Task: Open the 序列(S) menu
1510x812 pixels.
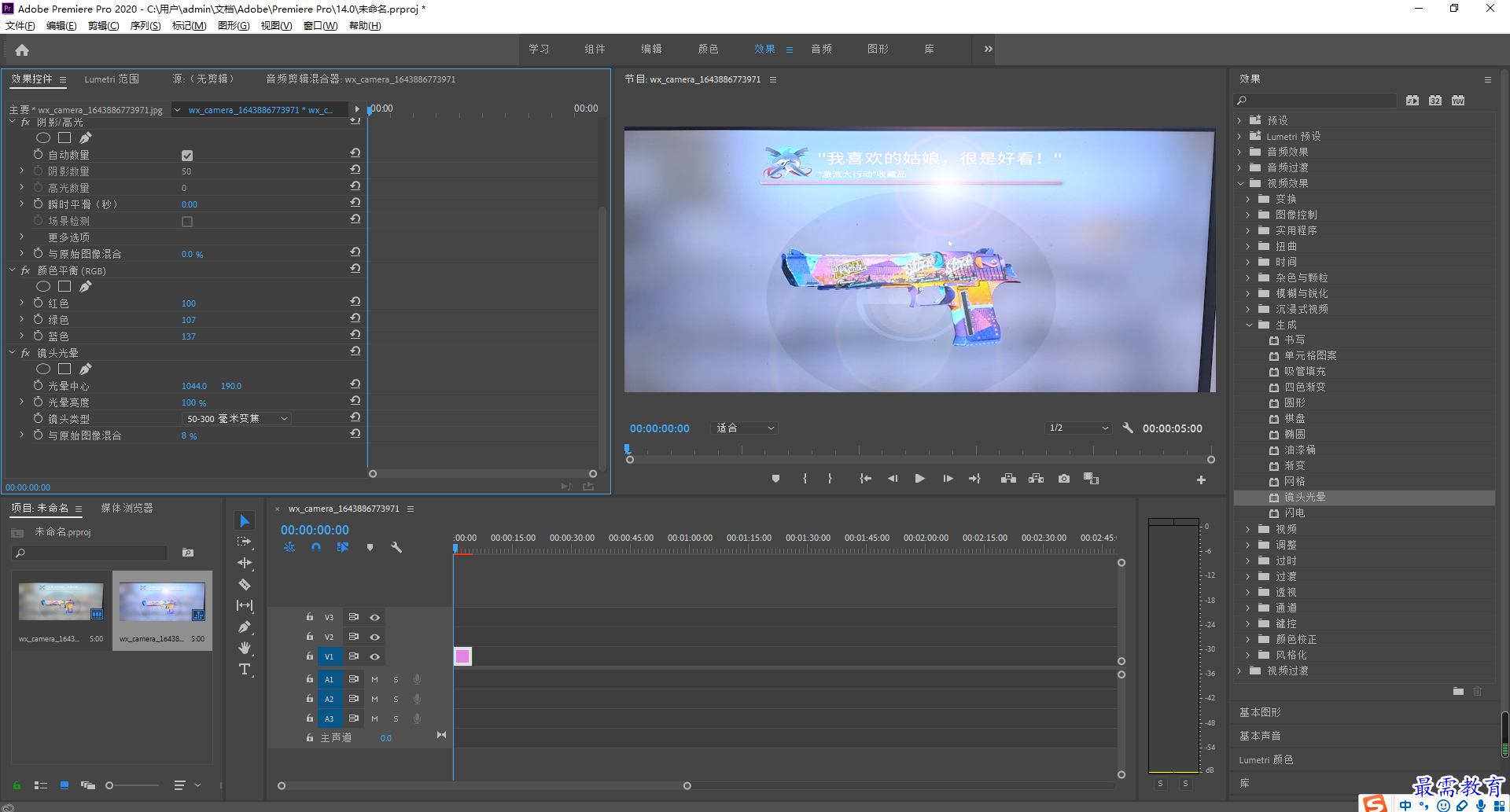Action: (x=145, y=25)
